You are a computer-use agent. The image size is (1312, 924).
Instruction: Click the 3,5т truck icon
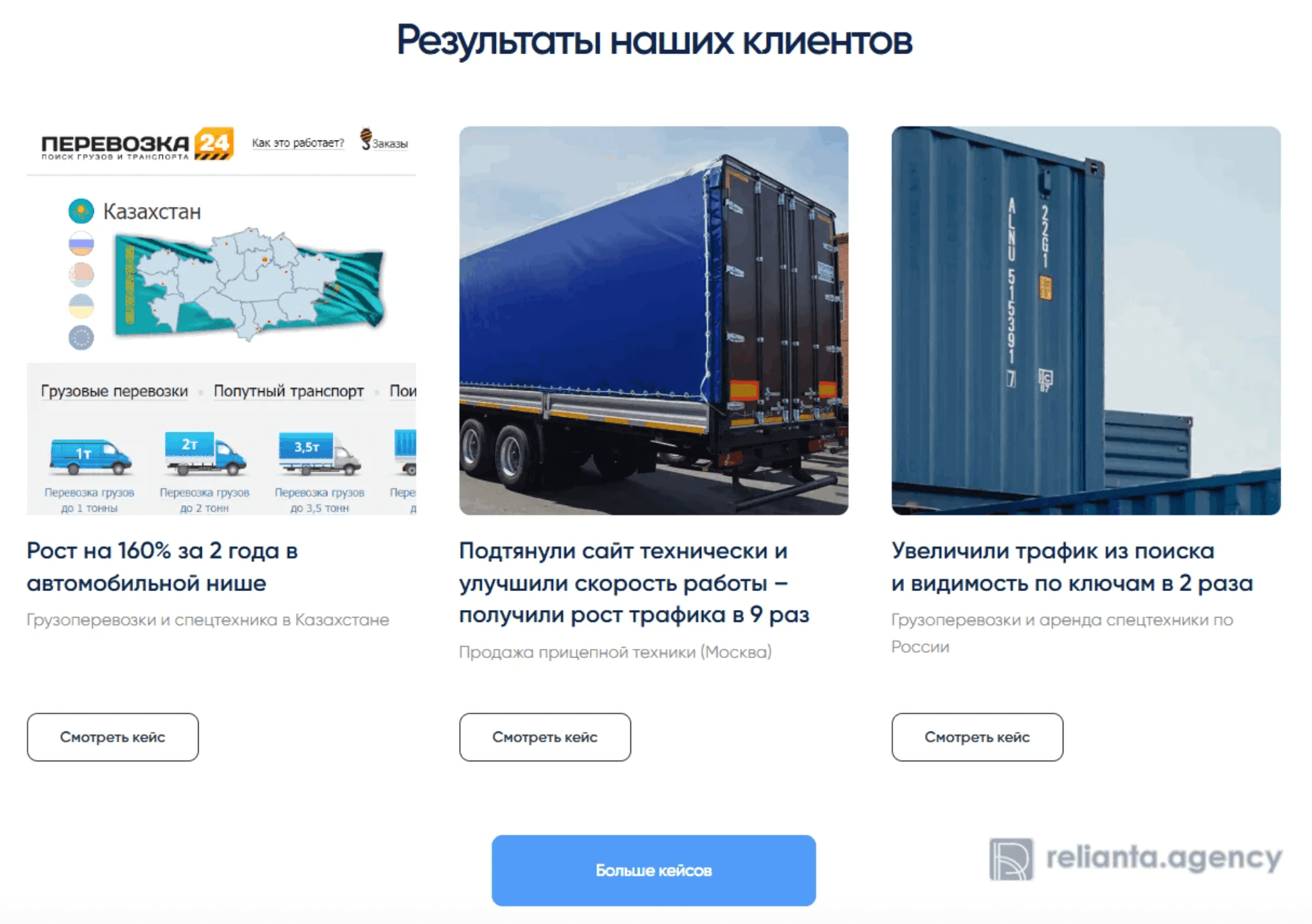[x=319, y=453]
